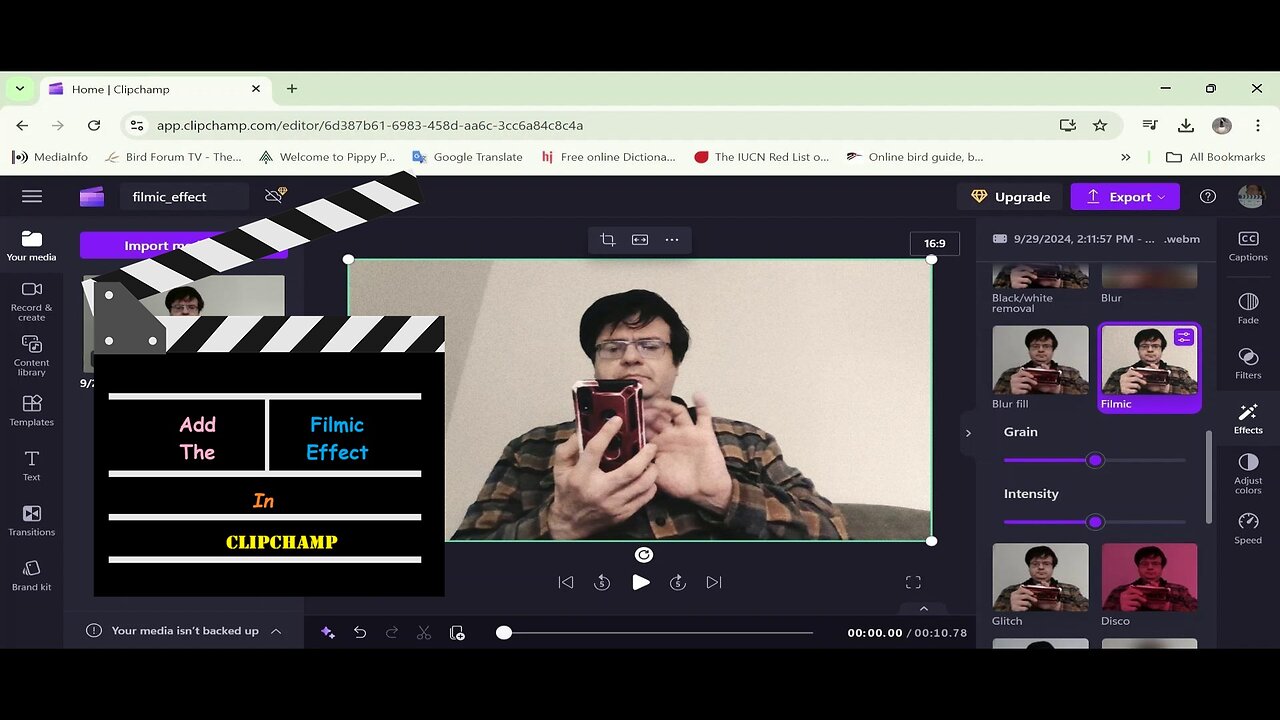The height and width of the screenshot is (720, 1280).
Task: Click the split scissors tool
Action: tap(424, 632)
